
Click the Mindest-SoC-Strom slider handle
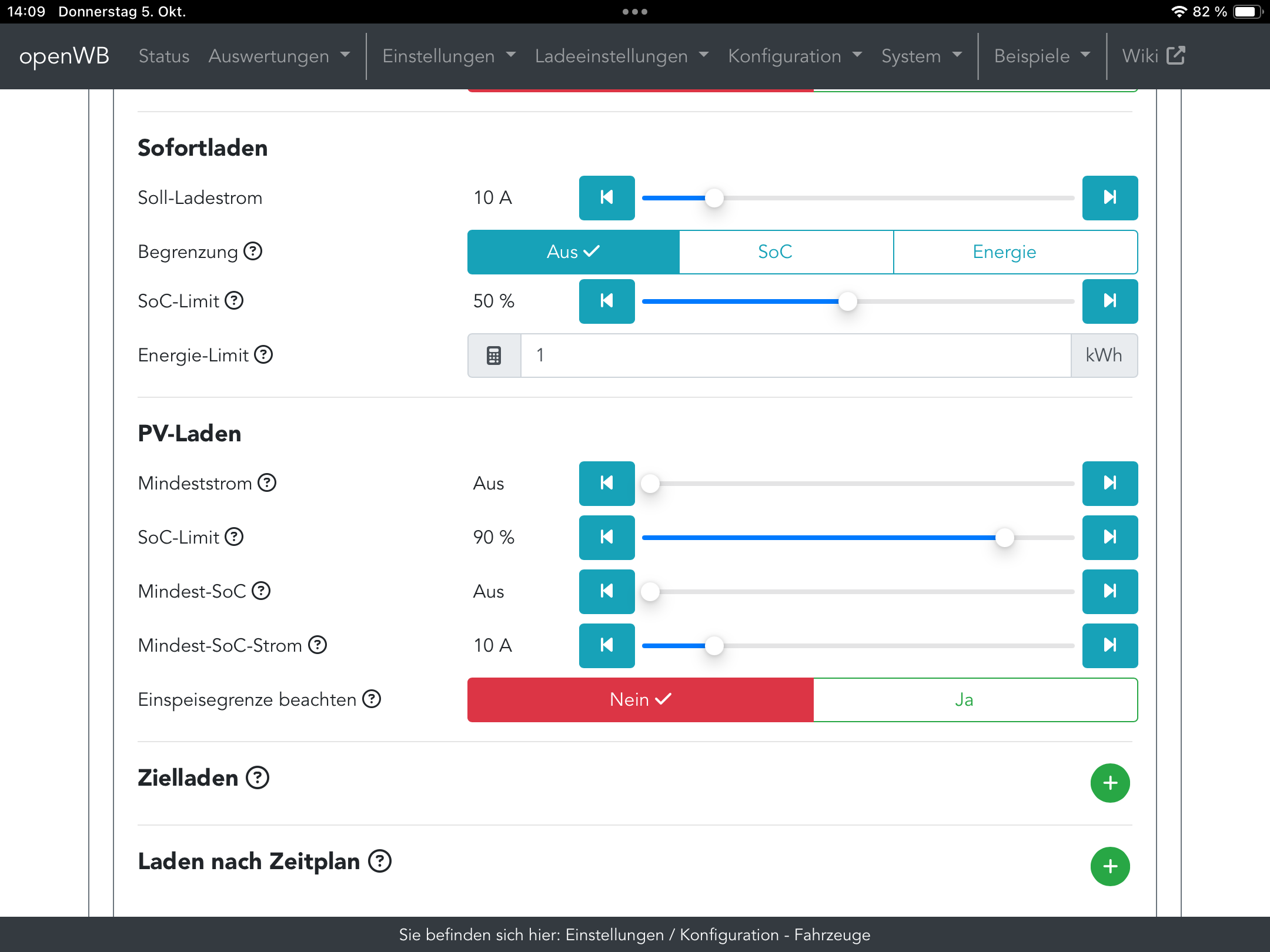pos(714,645)
